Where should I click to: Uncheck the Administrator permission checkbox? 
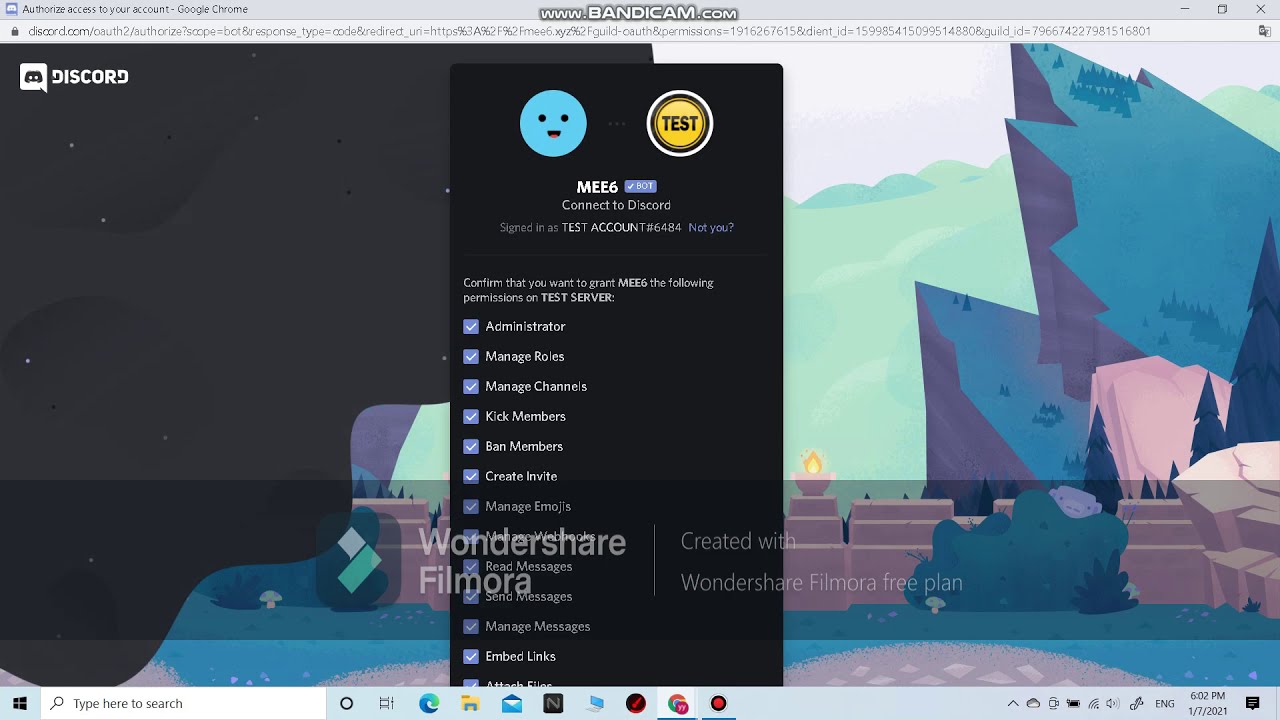[x=471, y=327]
